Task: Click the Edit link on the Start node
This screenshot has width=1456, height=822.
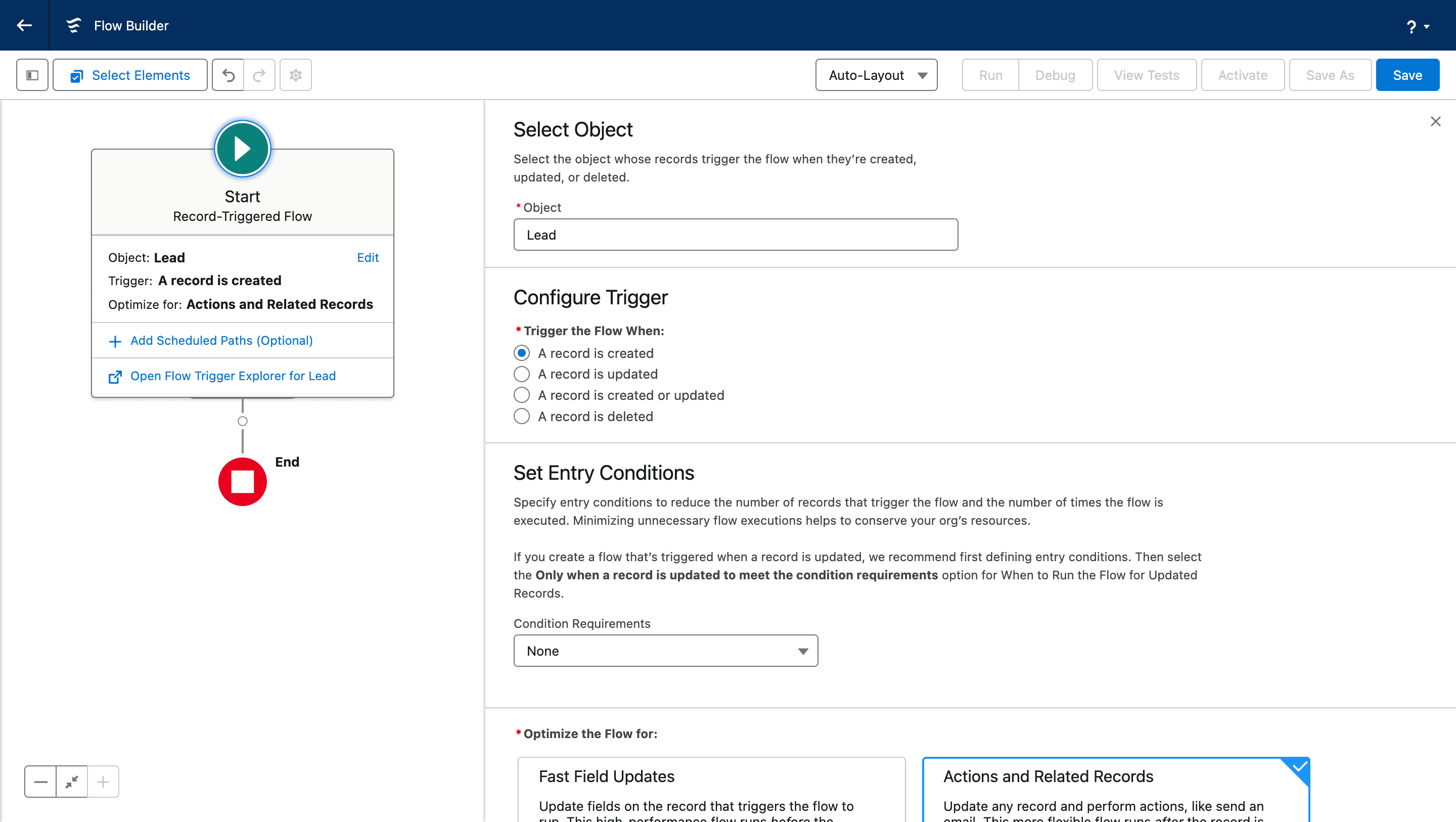Action: tap(368, 257)
